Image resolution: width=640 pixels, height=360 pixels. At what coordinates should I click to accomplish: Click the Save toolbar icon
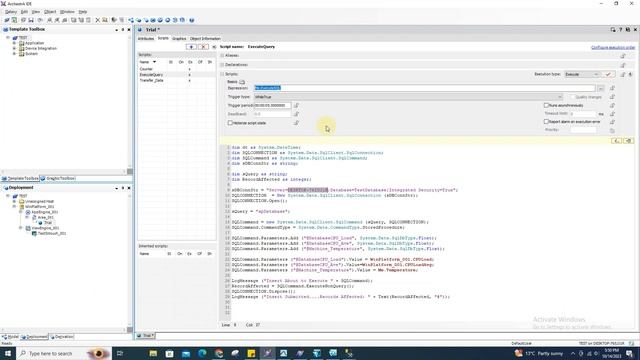tap(31, 20)
